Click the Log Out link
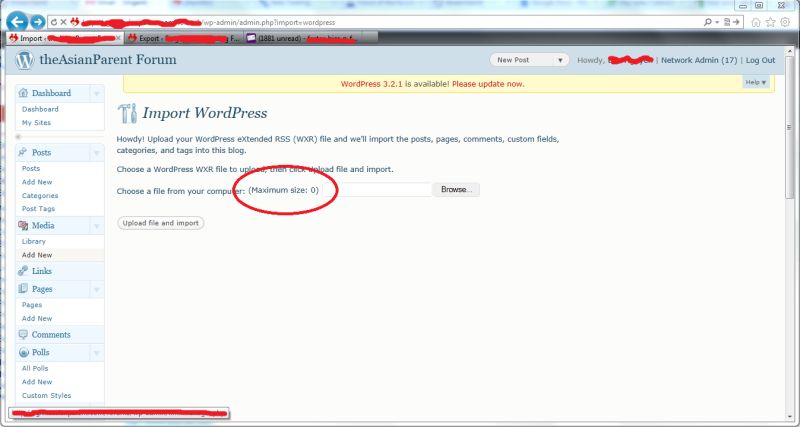This screenshot has height=427, width=800. coord(760,60)
